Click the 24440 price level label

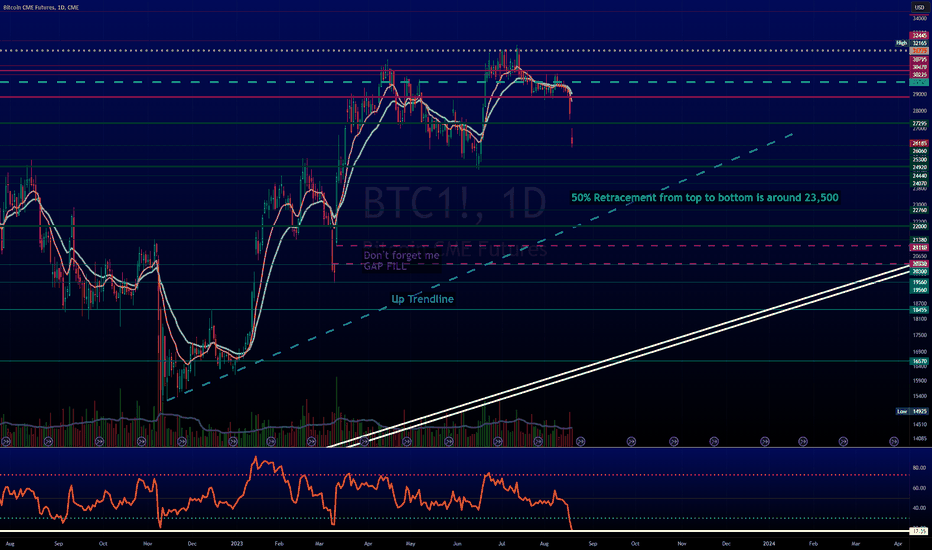[920, 175]
